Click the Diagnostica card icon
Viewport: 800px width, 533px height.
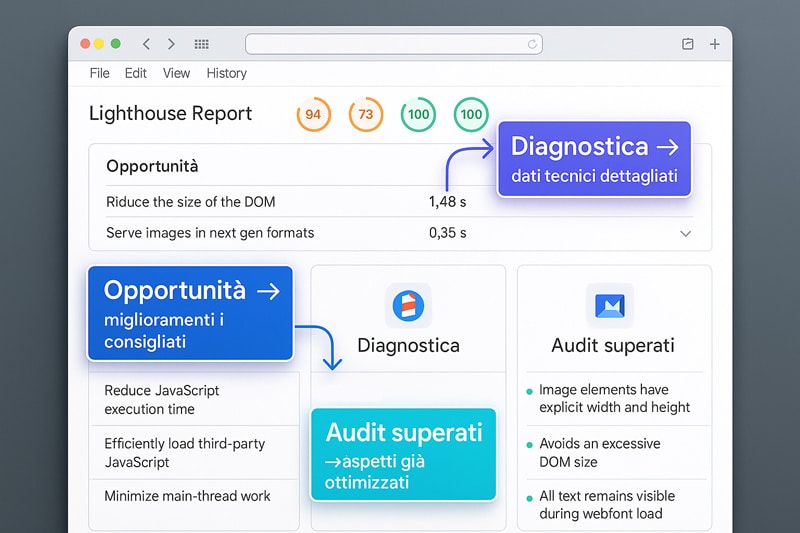pos(408,306)
